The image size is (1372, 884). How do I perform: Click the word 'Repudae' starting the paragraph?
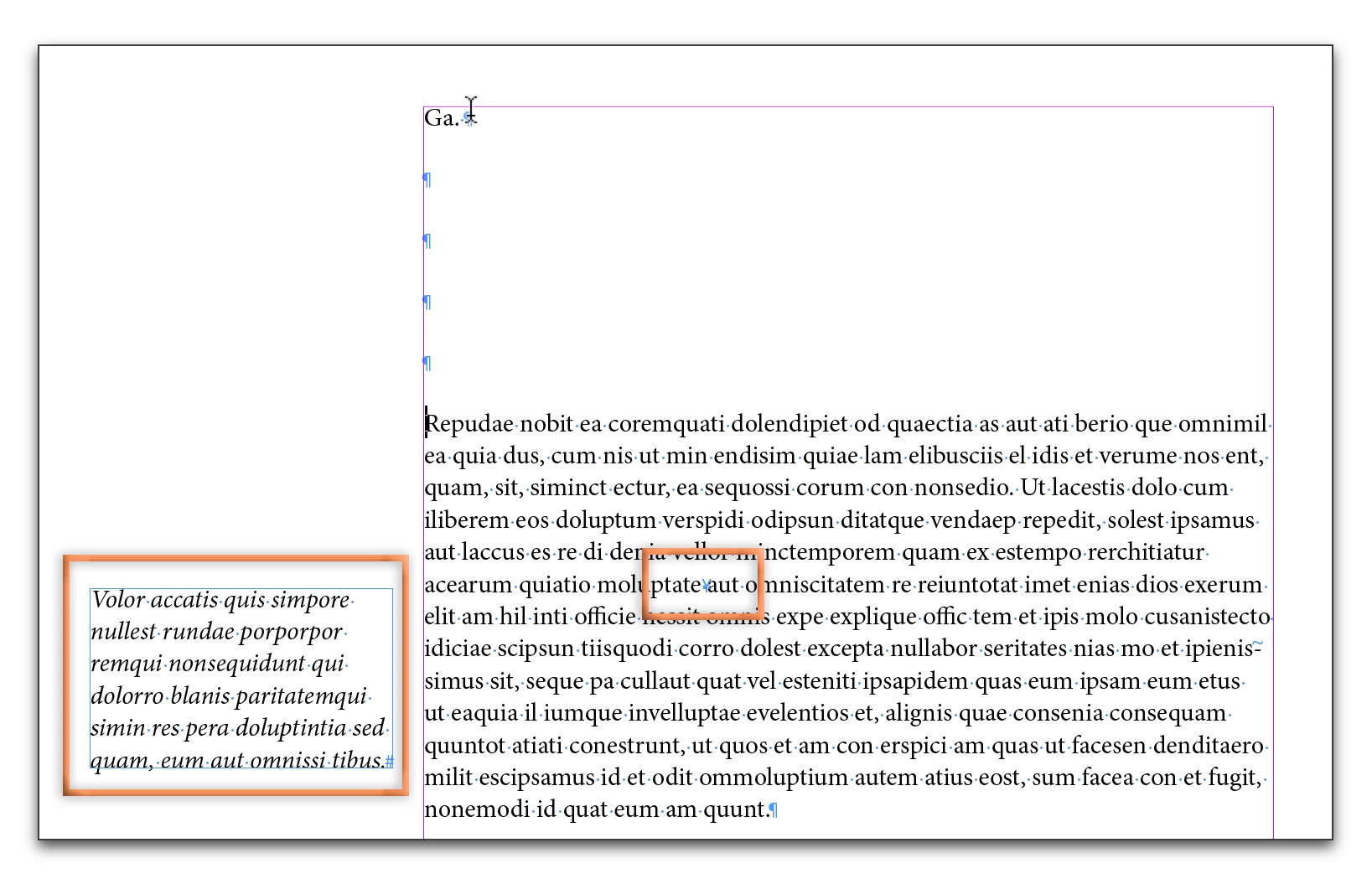point(469,425)
